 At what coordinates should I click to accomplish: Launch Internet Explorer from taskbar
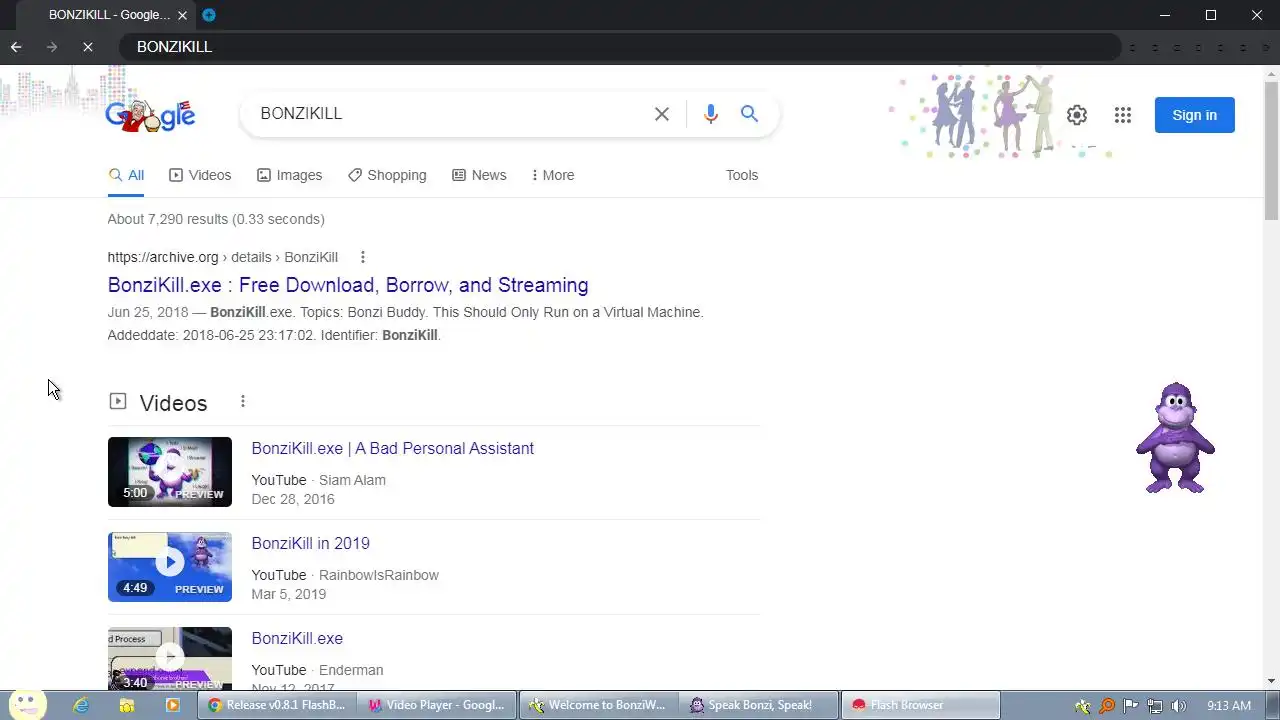pos(81,705)
